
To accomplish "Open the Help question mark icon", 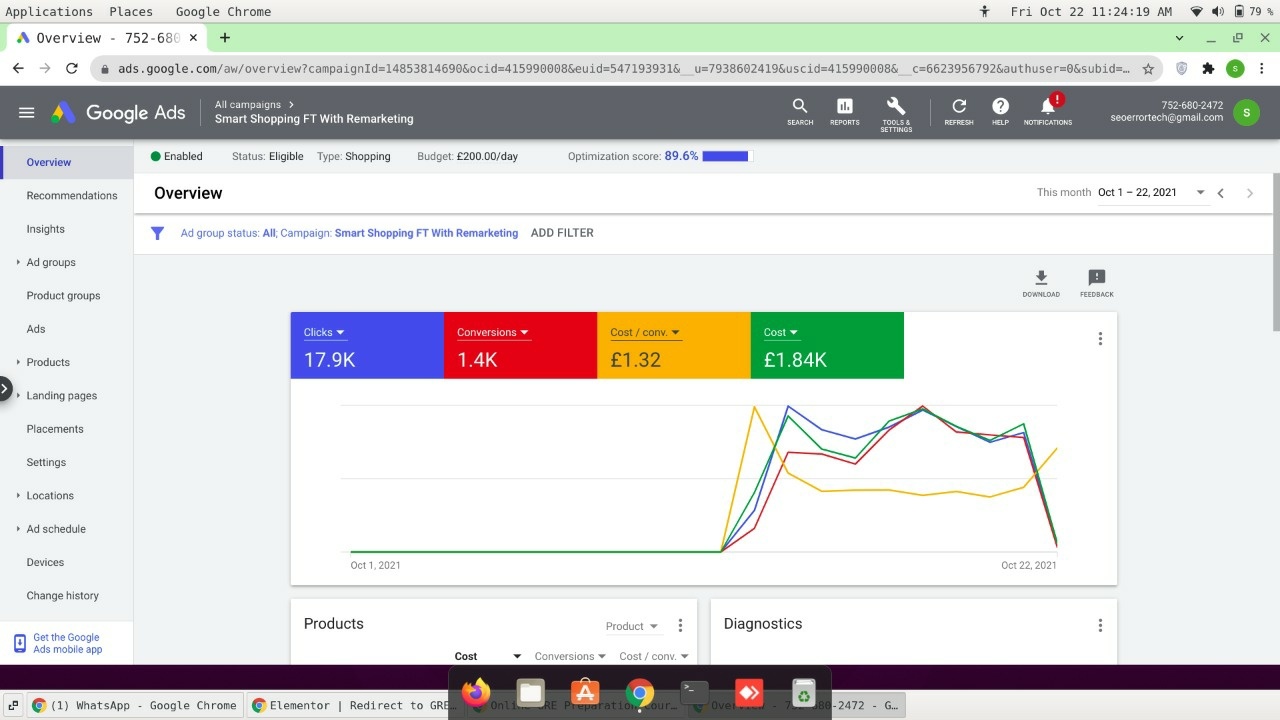I will pyautogui.click(x=1000, y=111).
